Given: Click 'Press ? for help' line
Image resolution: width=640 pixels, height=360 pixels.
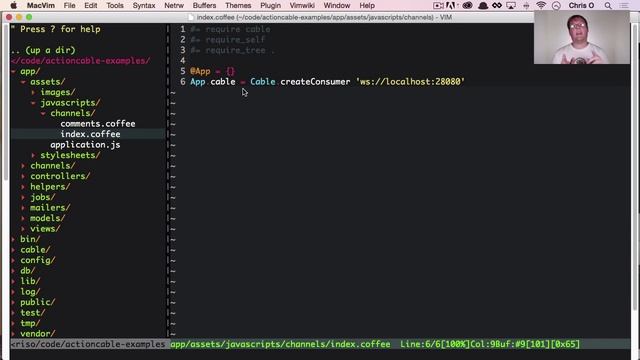Looking at the screenshot, I should (56, 29).
